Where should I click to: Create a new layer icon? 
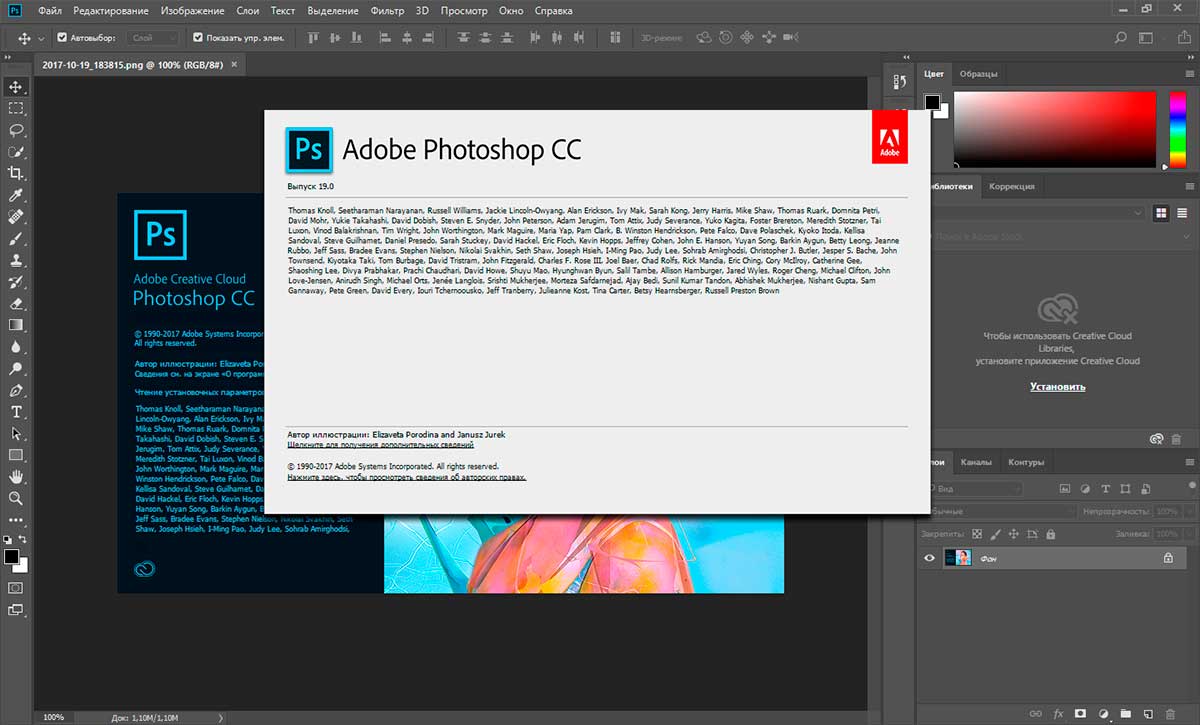[x=1148, y=714]
